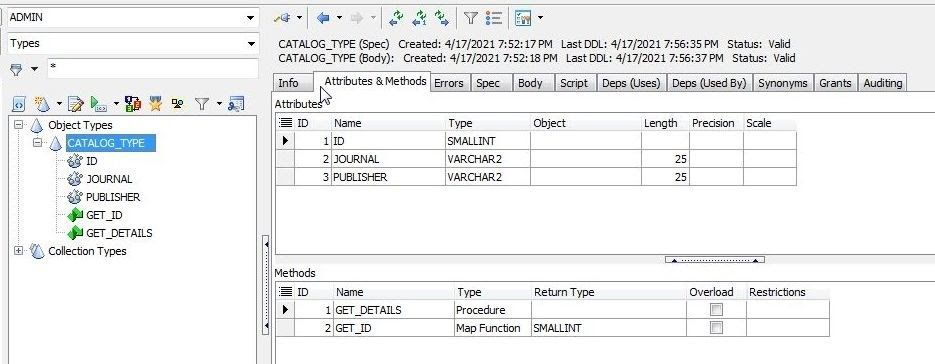Sort Attributes grid by Length column header
The height and width of the screenshot is (364, 935).
[x=665, y=124]
